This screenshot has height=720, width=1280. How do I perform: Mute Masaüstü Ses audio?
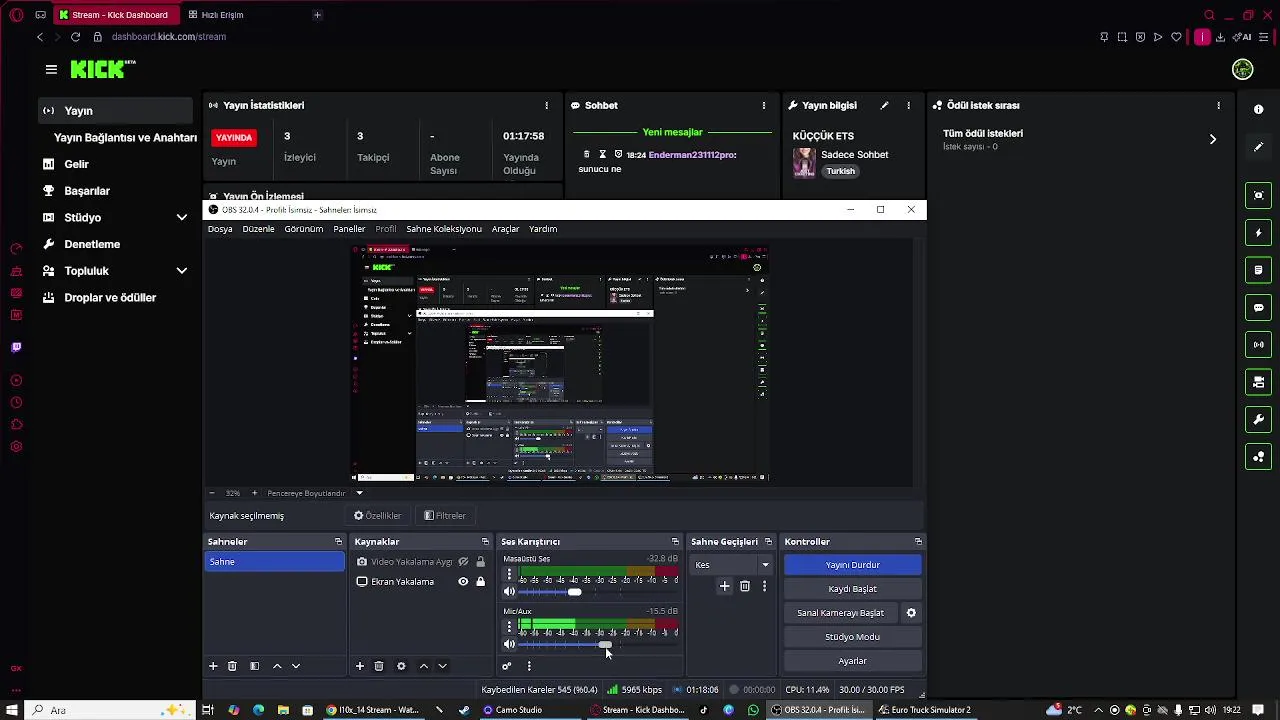[x=509, y=592]
